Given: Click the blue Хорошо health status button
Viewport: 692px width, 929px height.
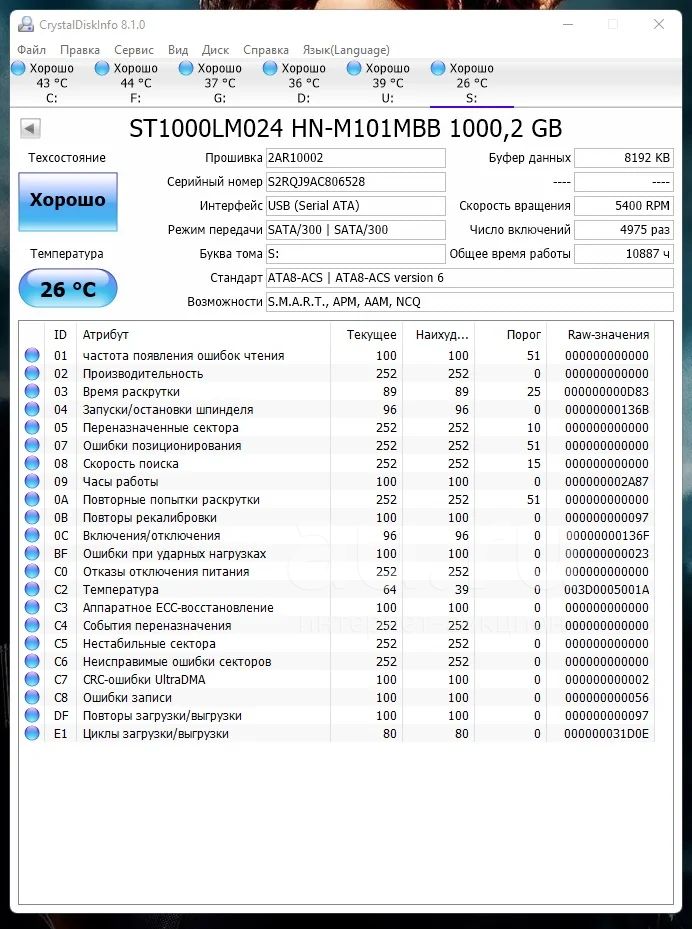Looking at the screenshot, I should click(x=68, y=201).
